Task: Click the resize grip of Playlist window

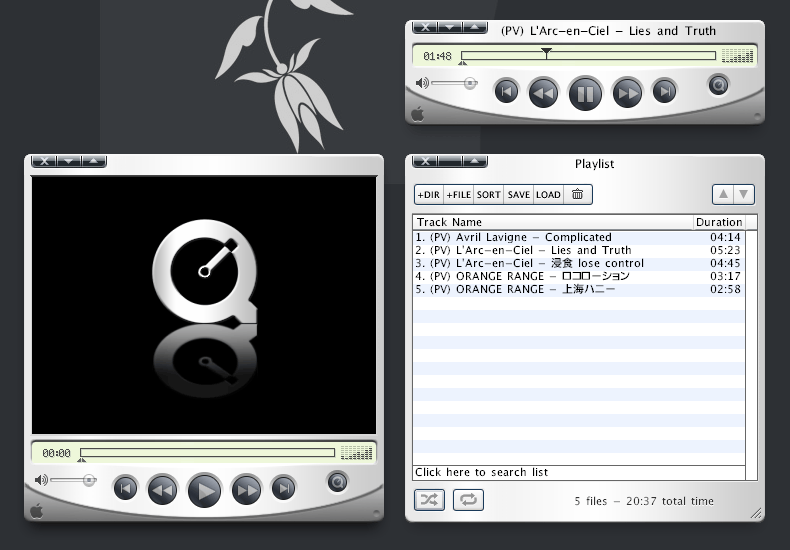Action: [756, 513]
